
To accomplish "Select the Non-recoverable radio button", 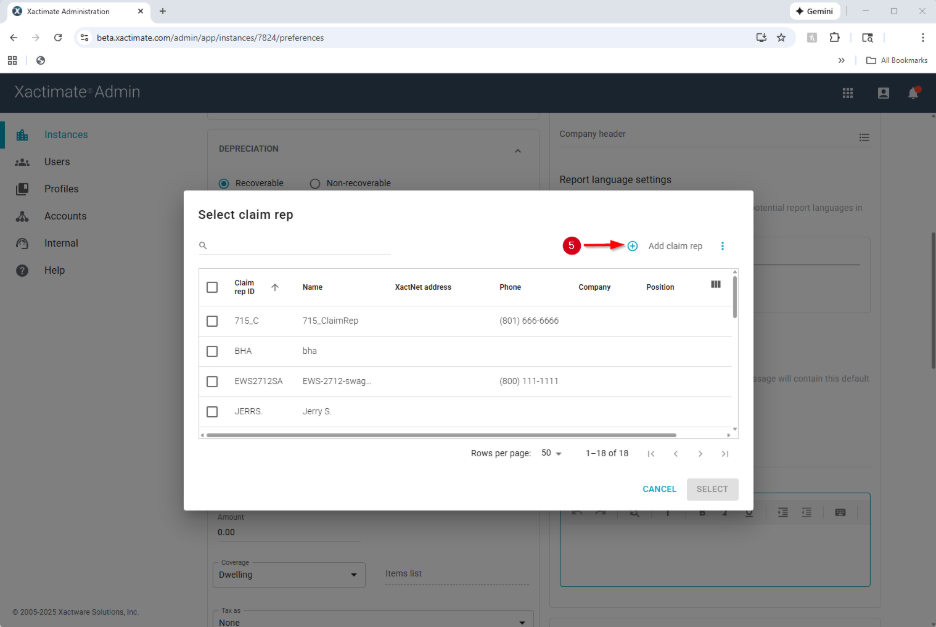I will (x=315, y=183).
